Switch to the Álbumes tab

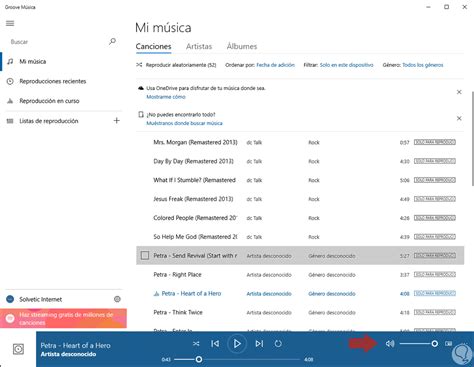(242, 46)
